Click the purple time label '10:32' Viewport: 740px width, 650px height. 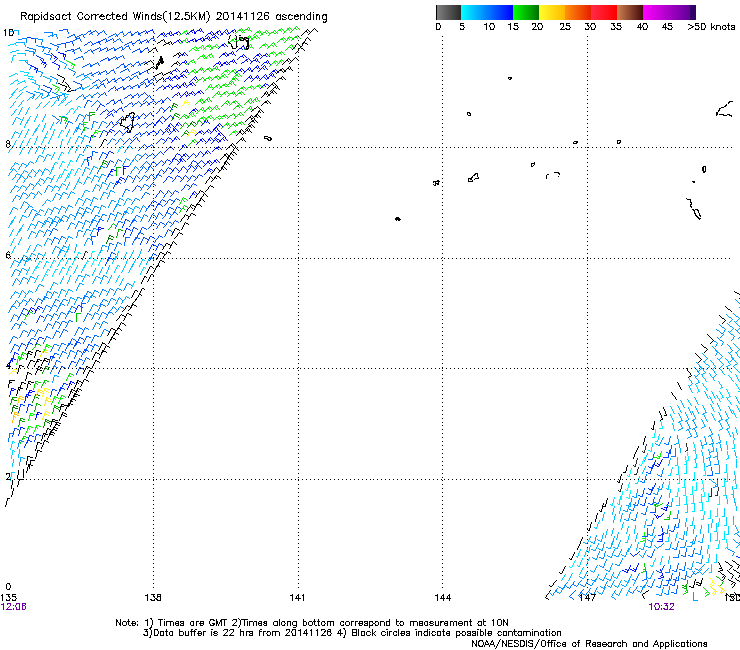point(661,607)
